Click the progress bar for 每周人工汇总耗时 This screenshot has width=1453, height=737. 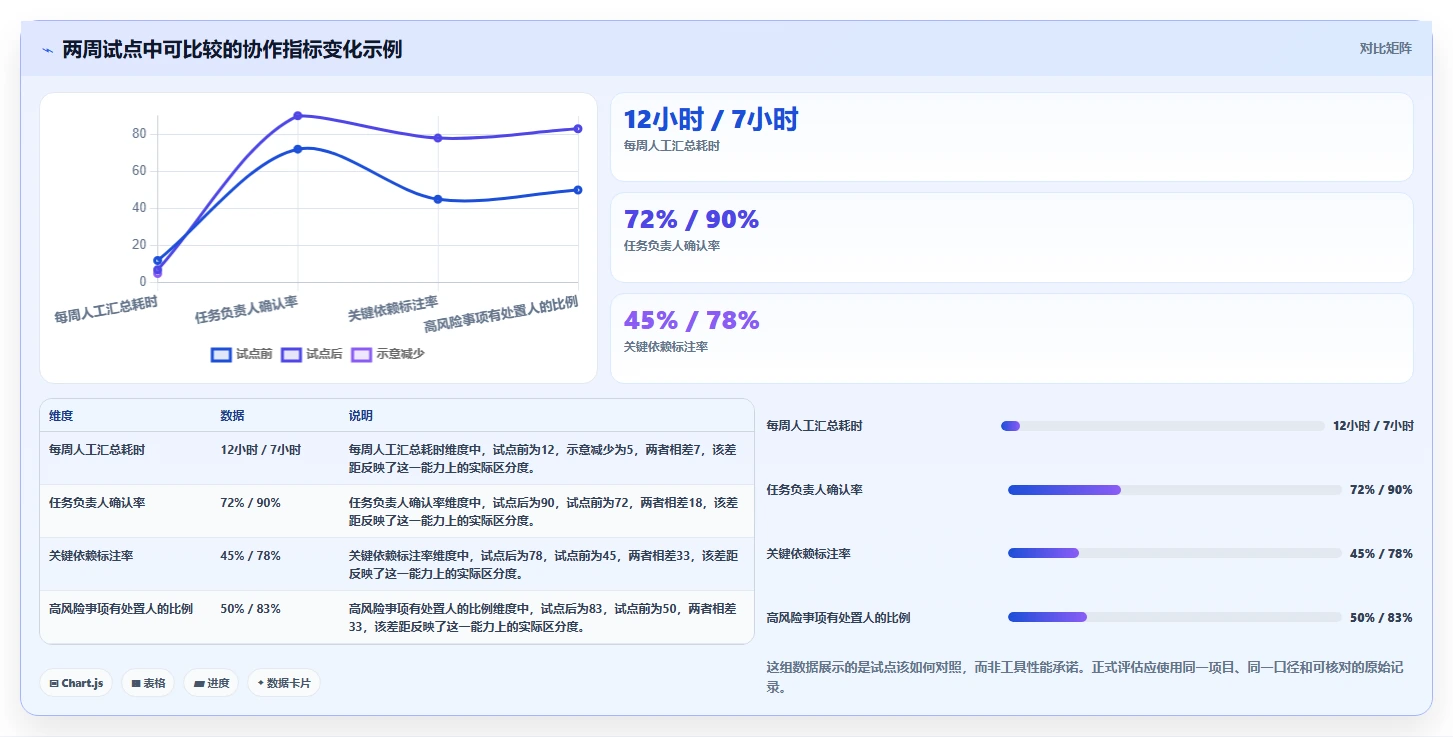coord(1162,426)
